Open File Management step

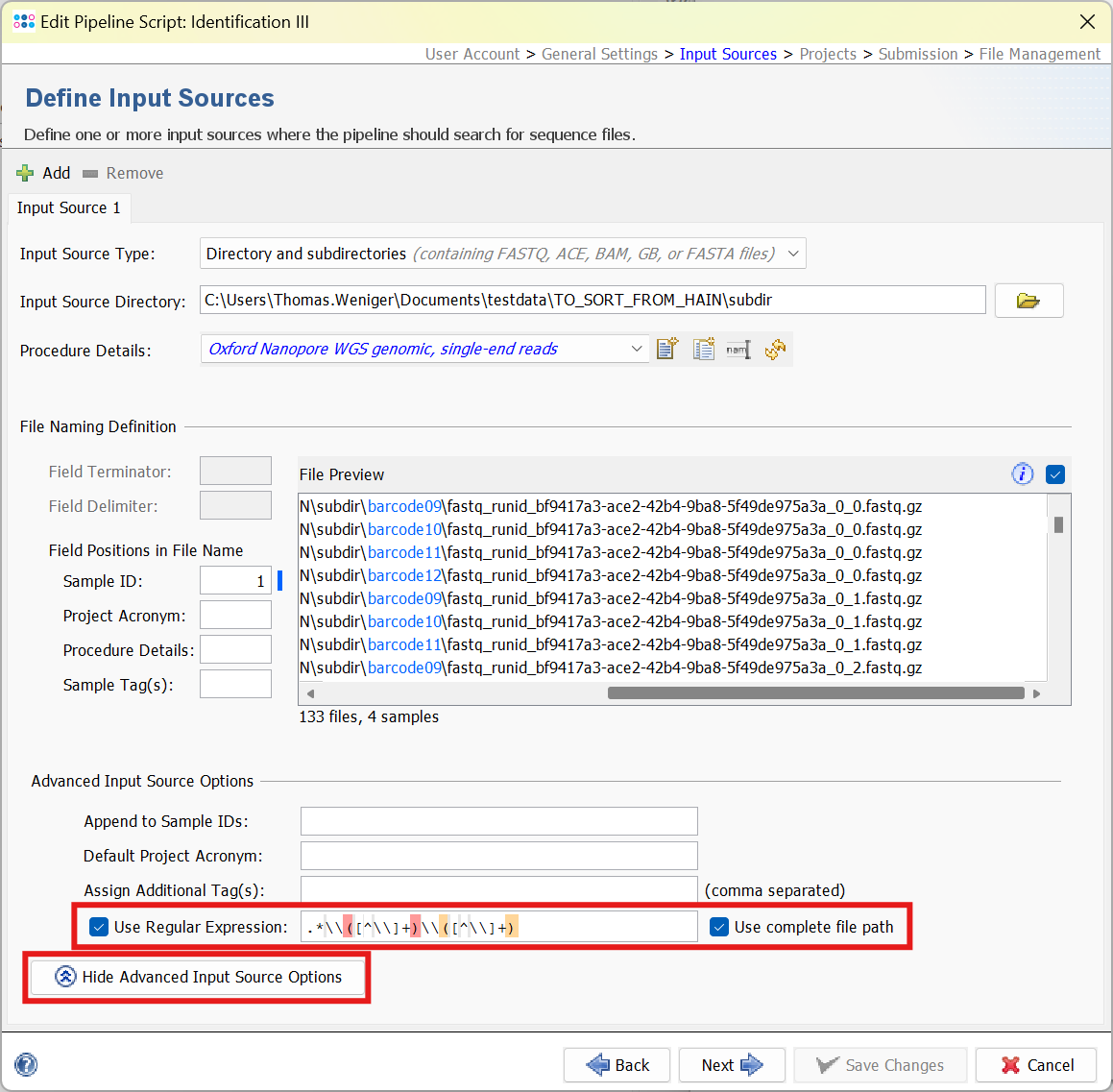pos(1039,54)
